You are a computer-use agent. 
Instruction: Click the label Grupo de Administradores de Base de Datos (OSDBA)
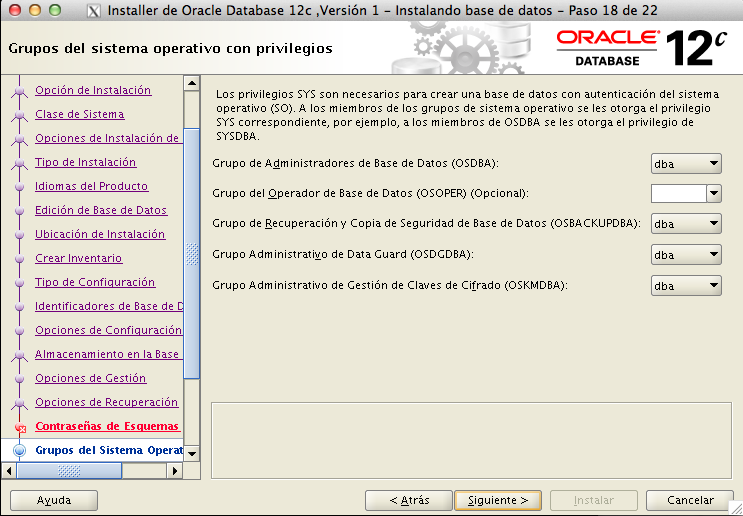(355, 163)
